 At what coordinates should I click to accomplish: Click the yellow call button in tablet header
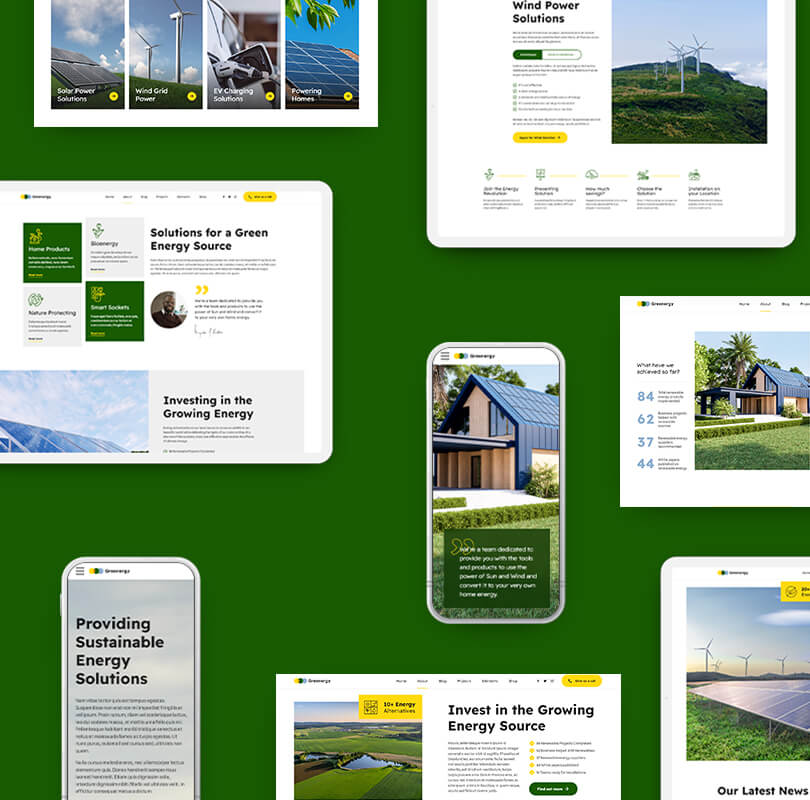(x=260, y=197)
